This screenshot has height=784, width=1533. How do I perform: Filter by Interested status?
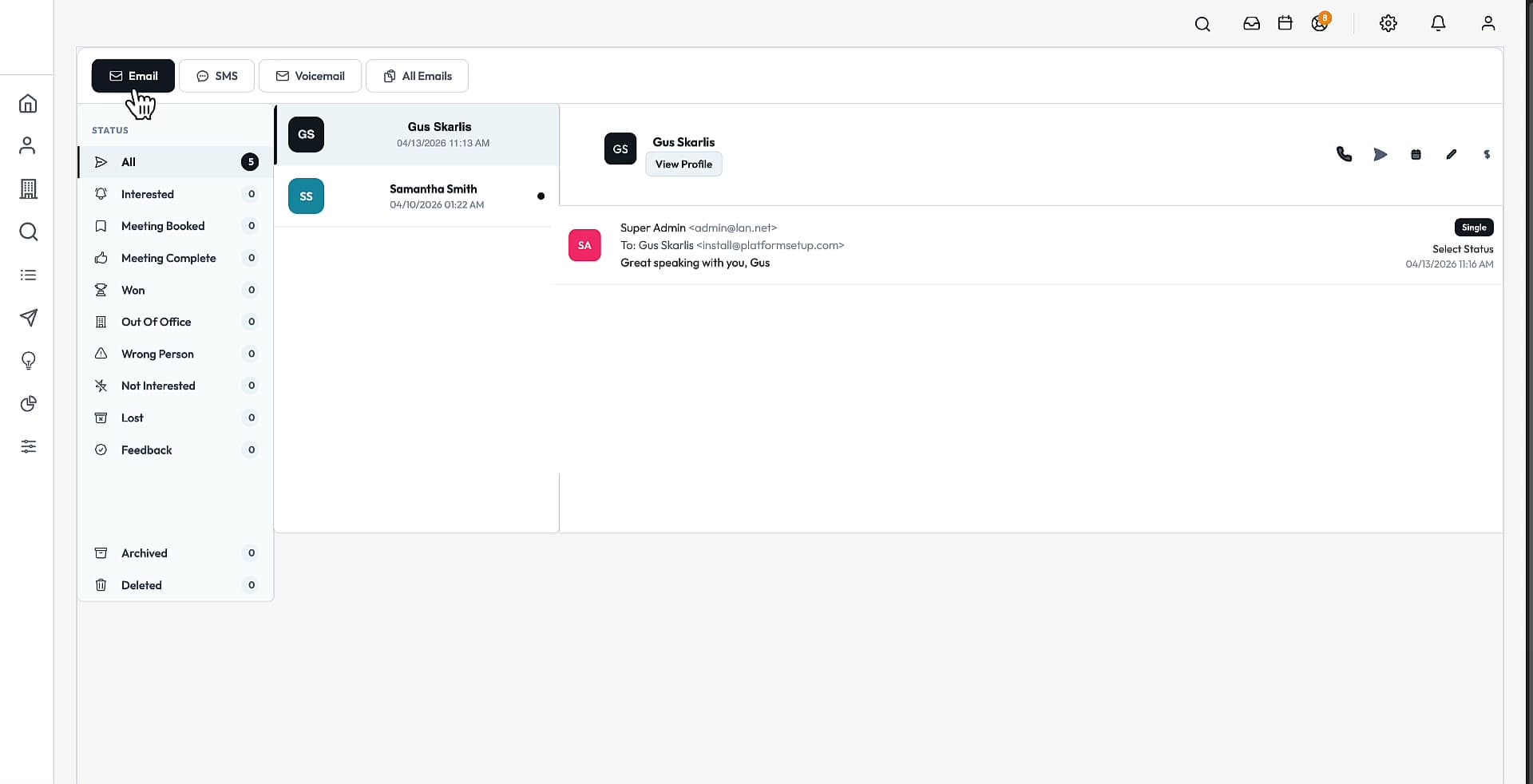[x=176, y=194]
